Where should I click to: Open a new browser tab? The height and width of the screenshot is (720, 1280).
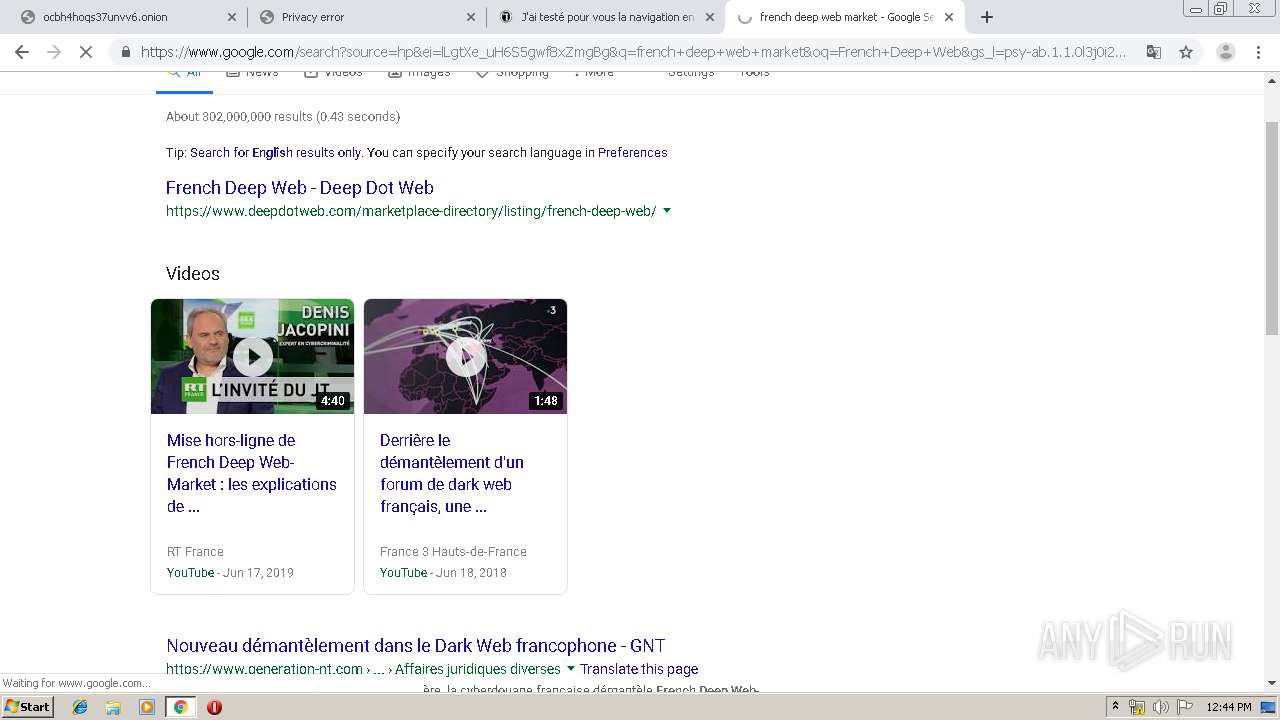tap(987, 17)
